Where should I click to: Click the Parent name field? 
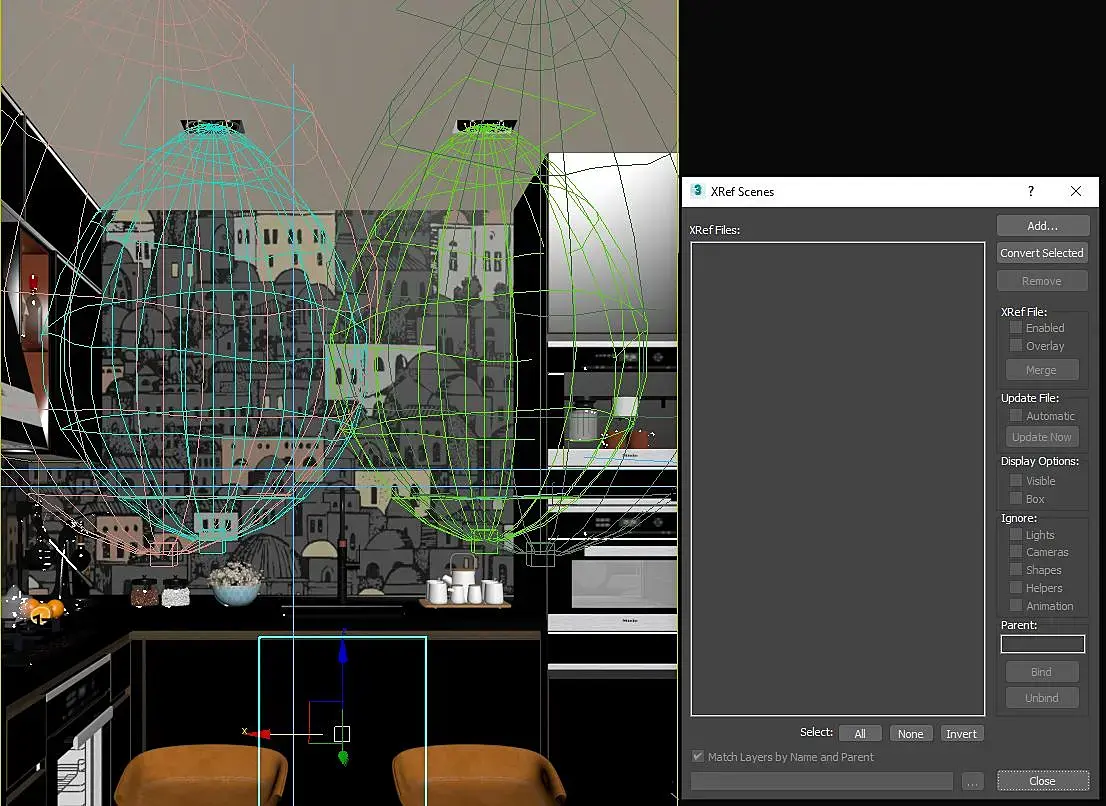(1043, 644)
